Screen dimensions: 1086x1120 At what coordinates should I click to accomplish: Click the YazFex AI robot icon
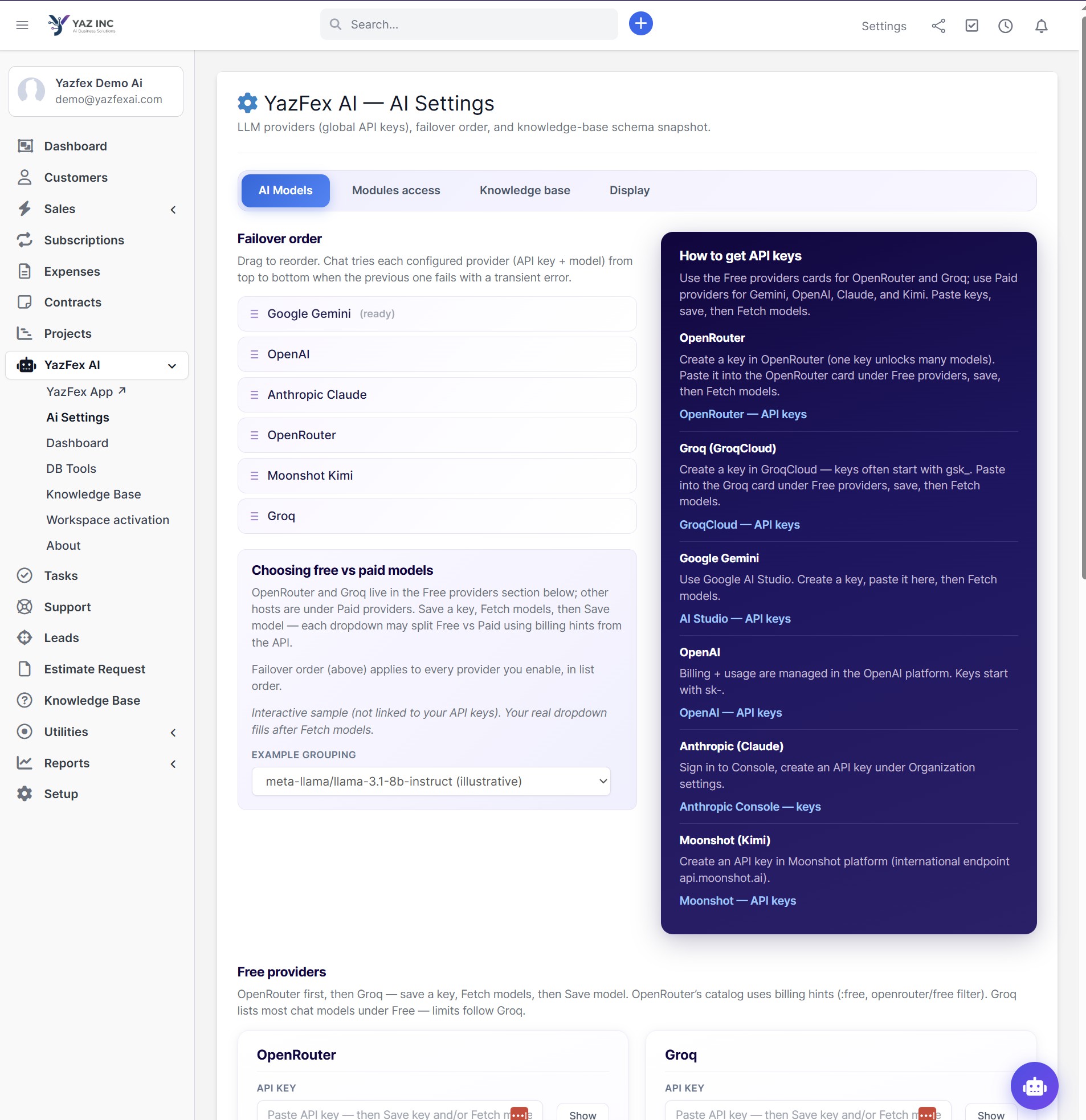tap(26, 365)
